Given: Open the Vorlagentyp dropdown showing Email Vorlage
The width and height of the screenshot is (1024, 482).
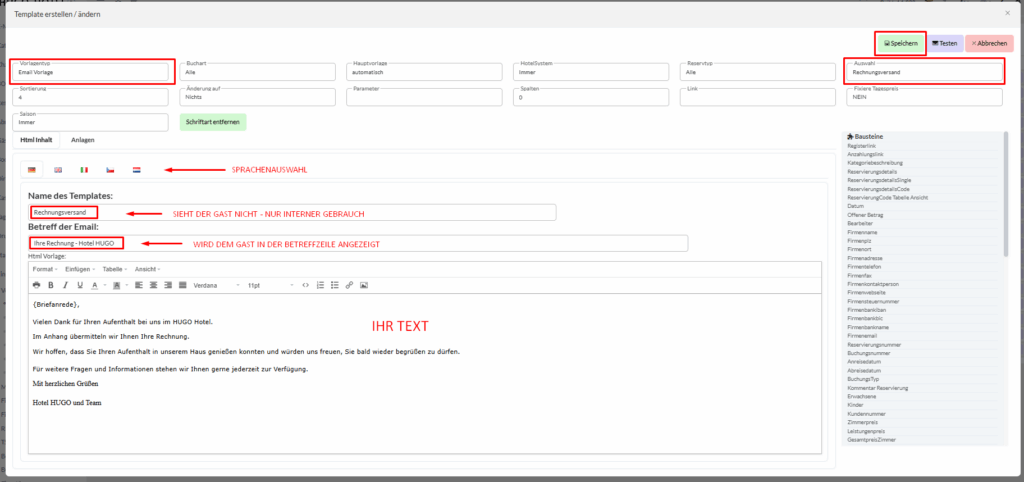Looking at the screenshot, I should (91, 72).
